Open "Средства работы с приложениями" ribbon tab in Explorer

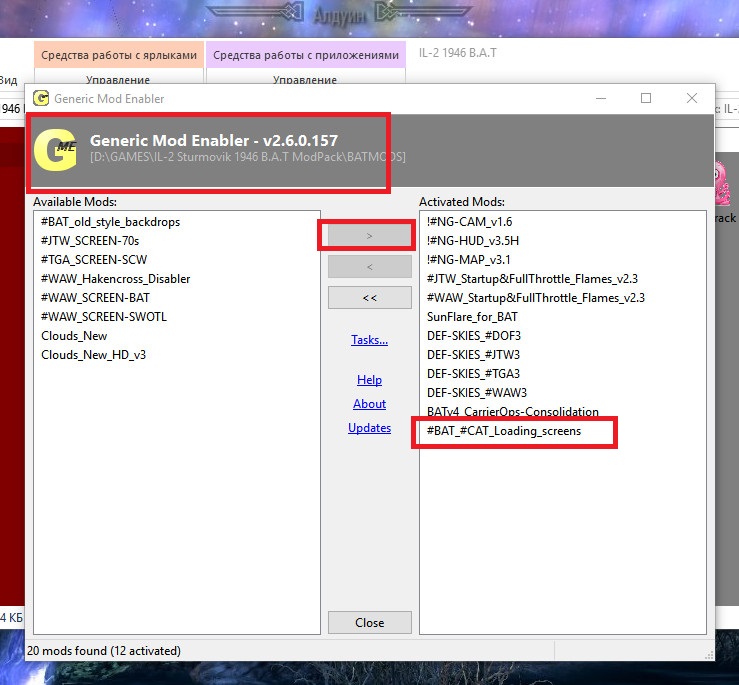pos(306,55)
